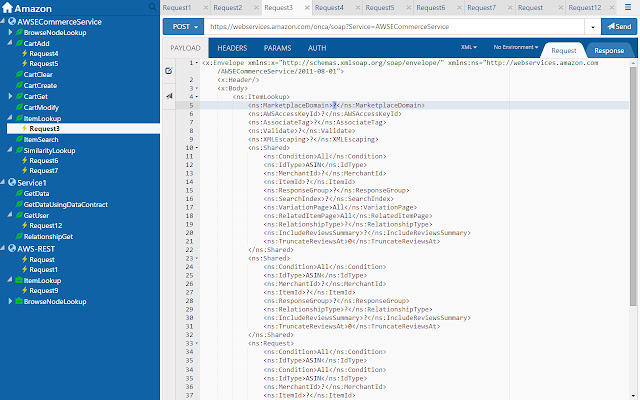Click the globe icon next to AWS-REST
640x400 pixels.
(x=11, y=248)
